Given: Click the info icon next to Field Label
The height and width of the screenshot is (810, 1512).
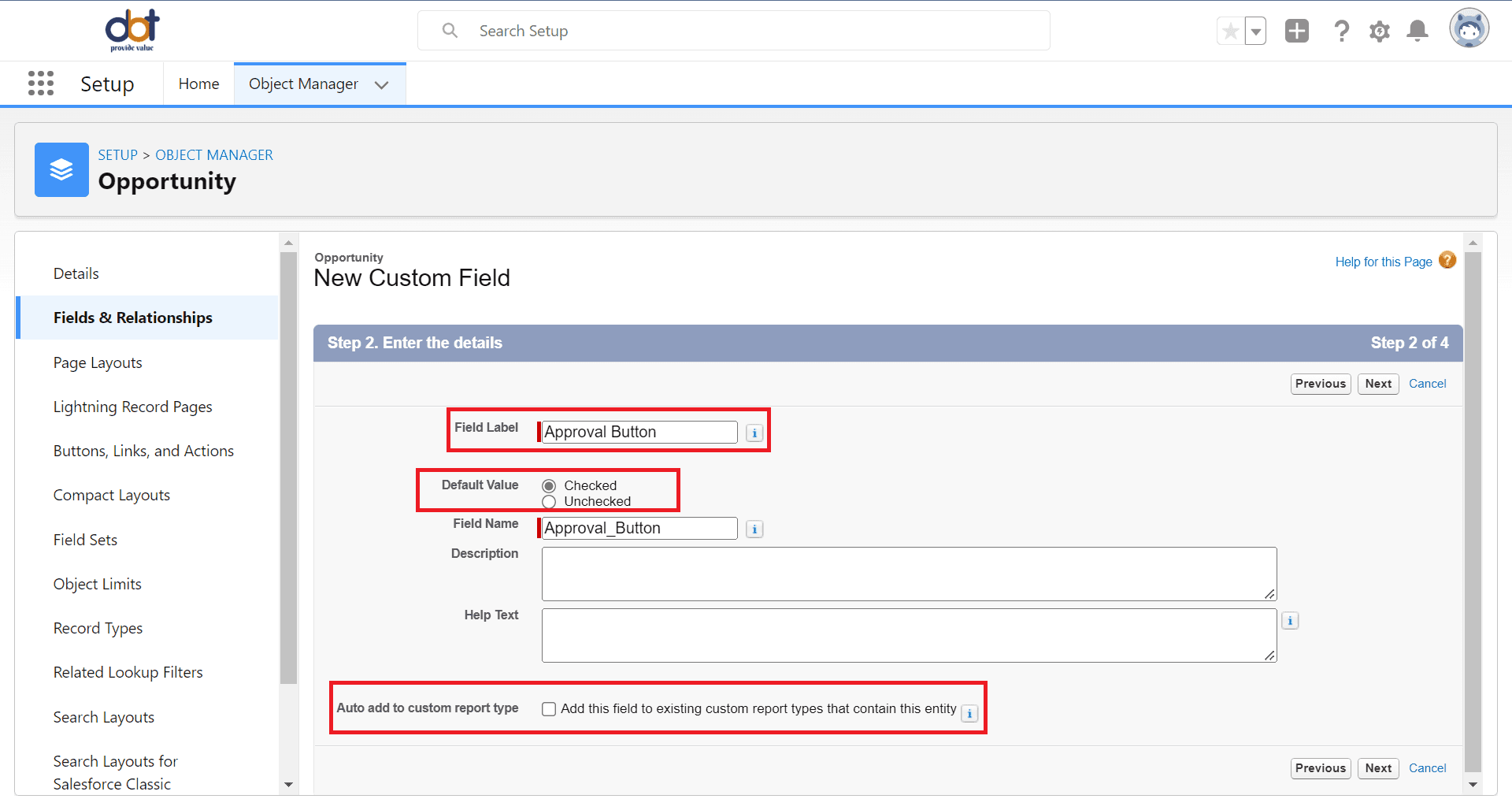Looking at the screenshot, I should point(754,433).
